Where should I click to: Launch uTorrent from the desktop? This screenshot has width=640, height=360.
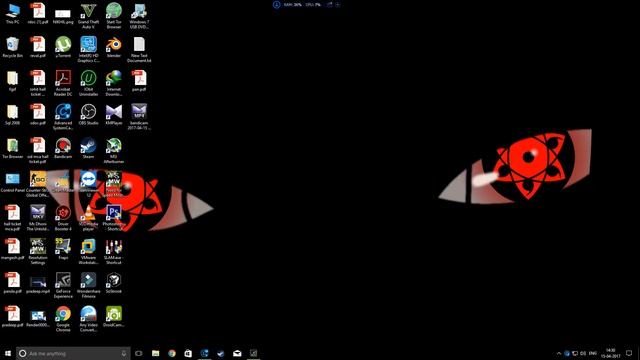(x=63, y=47)
